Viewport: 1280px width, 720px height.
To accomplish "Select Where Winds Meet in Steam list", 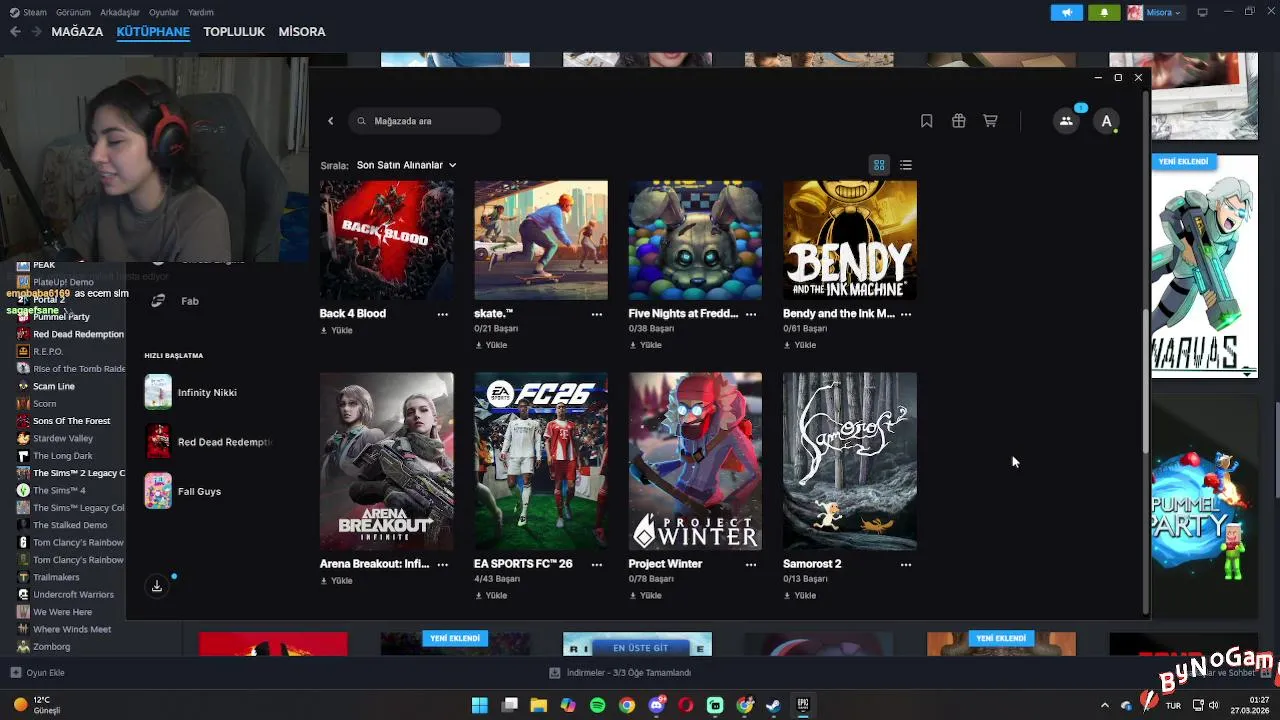I will click(x=71, y=630).
